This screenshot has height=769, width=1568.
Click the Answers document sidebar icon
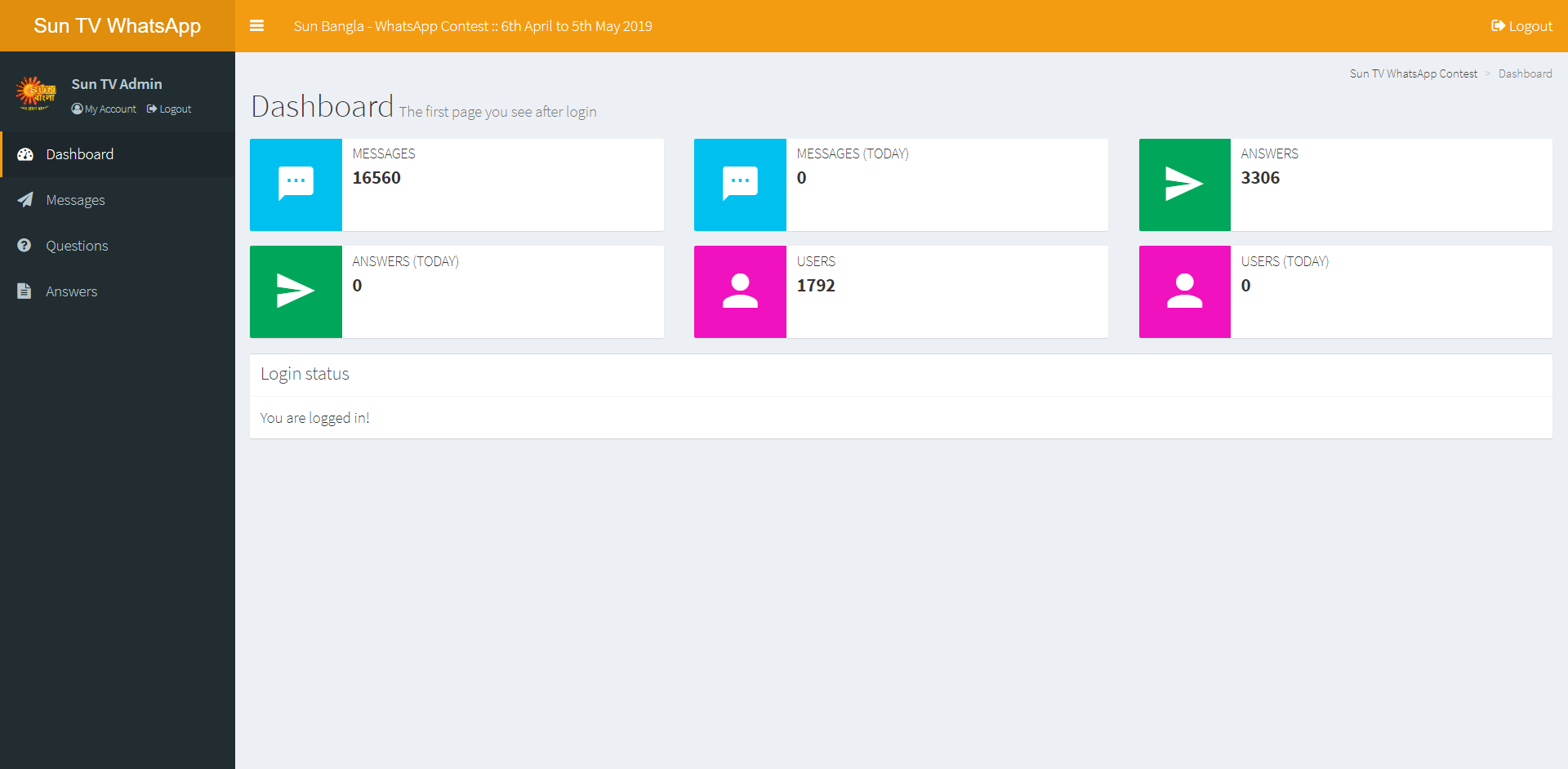point(24,291)
